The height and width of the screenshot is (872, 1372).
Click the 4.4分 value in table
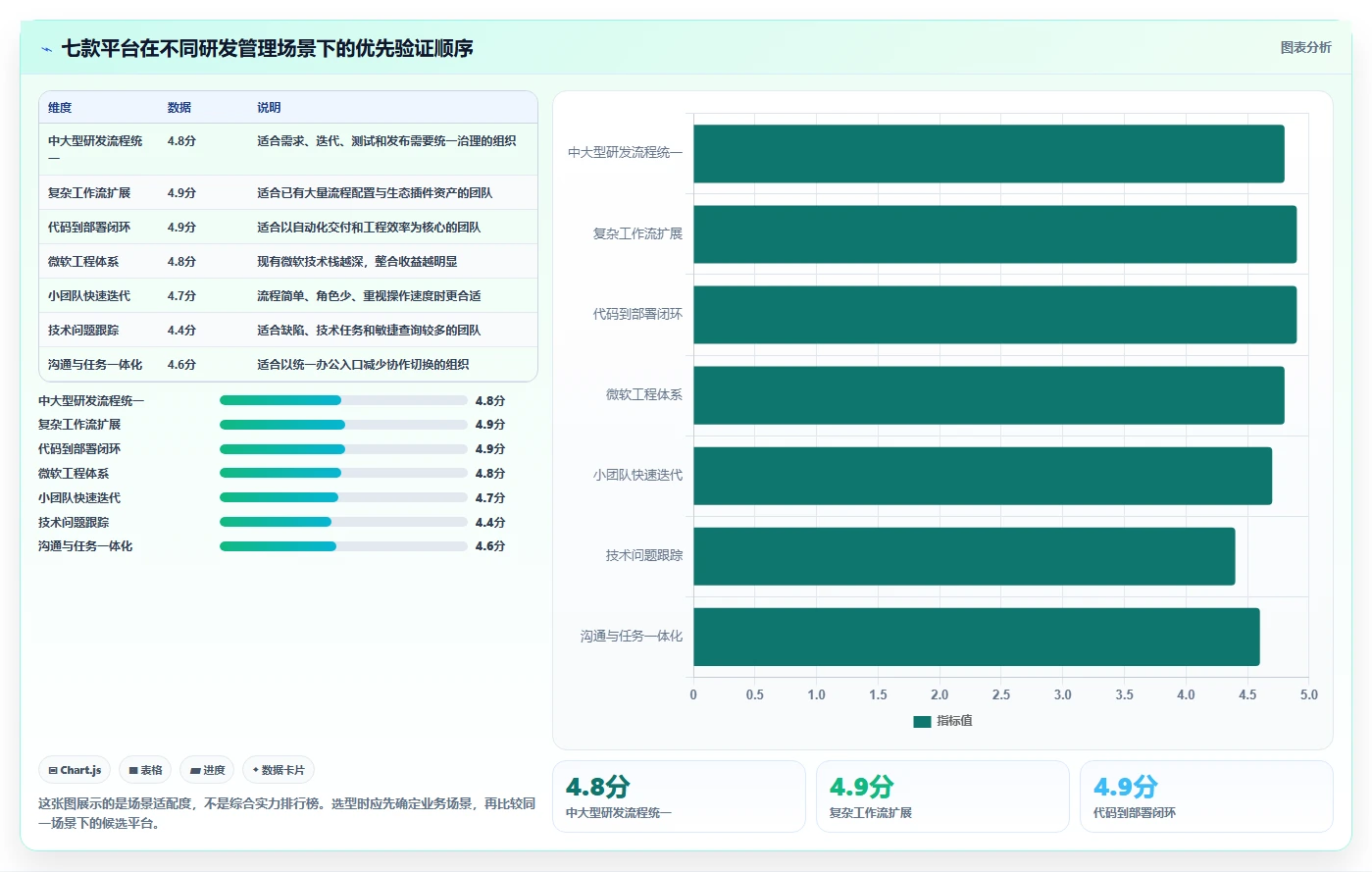point(181,331)
